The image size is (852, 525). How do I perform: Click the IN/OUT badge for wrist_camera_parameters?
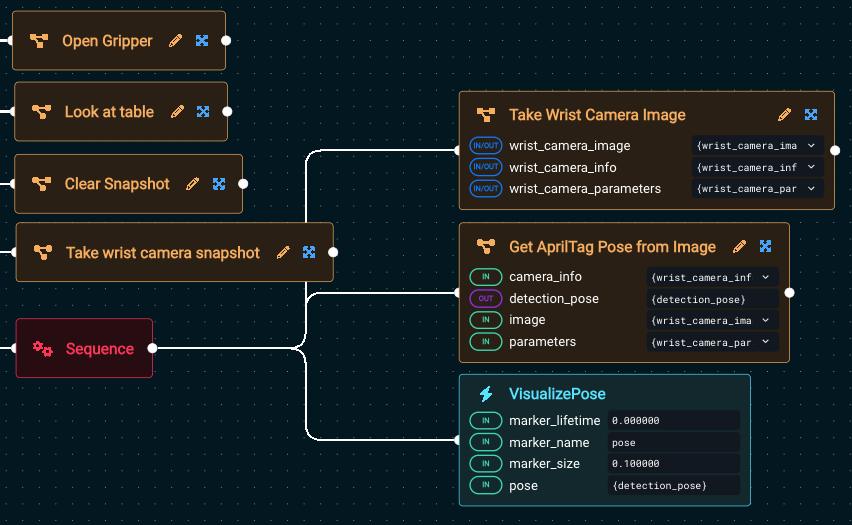tap(486, 189)
